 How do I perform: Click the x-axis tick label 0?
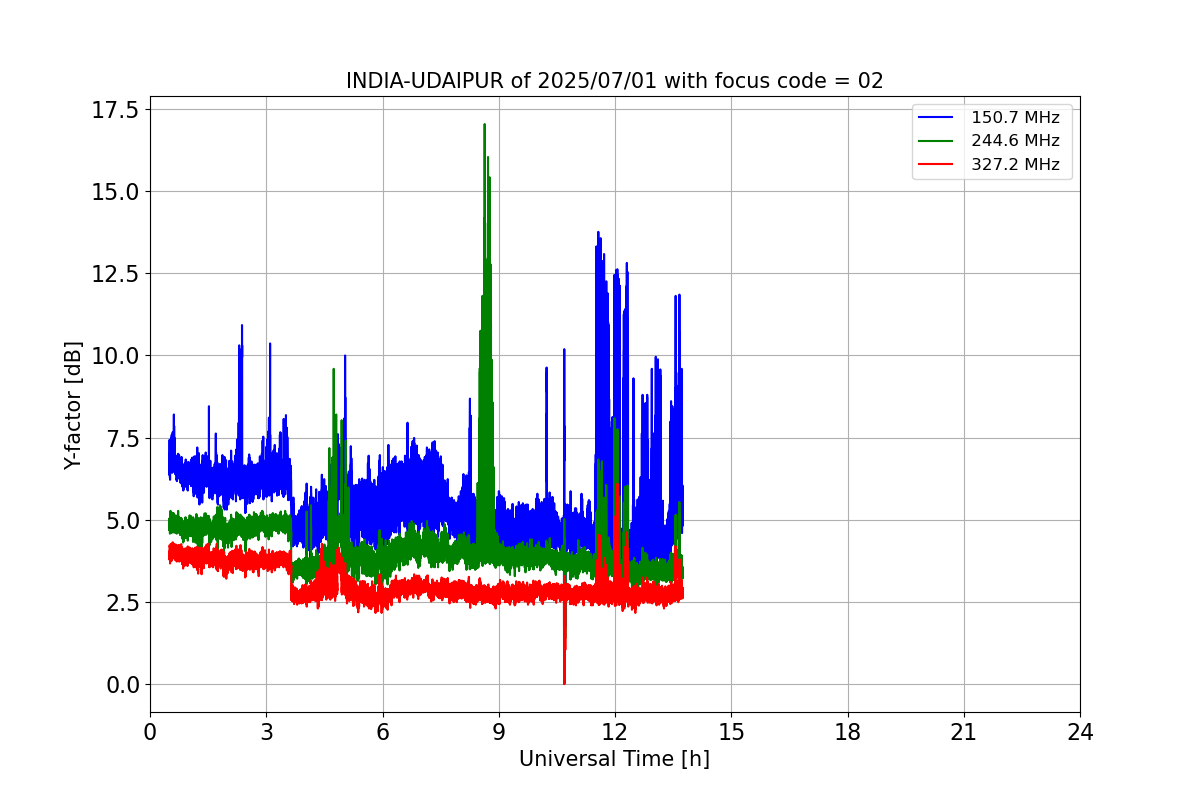tap(150, 732)
